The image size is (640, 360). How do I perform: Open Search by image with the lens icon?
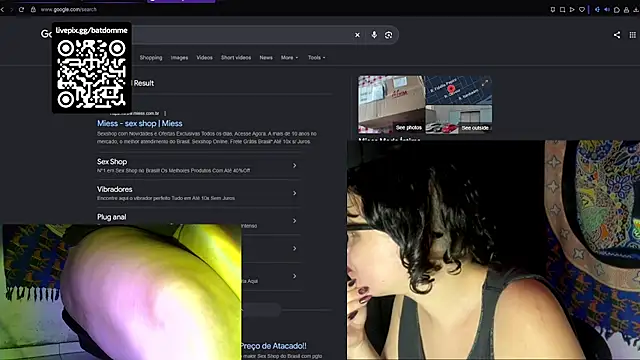[389, 35]
